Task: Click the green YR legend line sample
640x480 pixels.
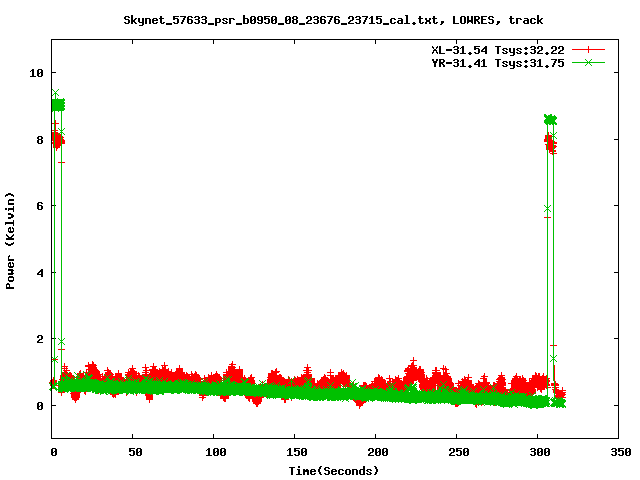Action: click(588, 62)
